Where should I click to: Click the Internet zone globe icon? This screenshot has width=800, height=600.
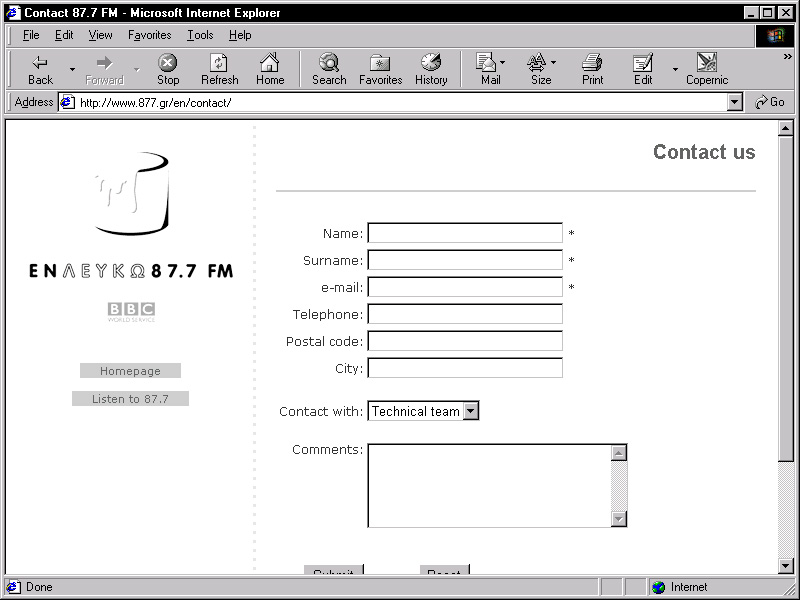659,587
